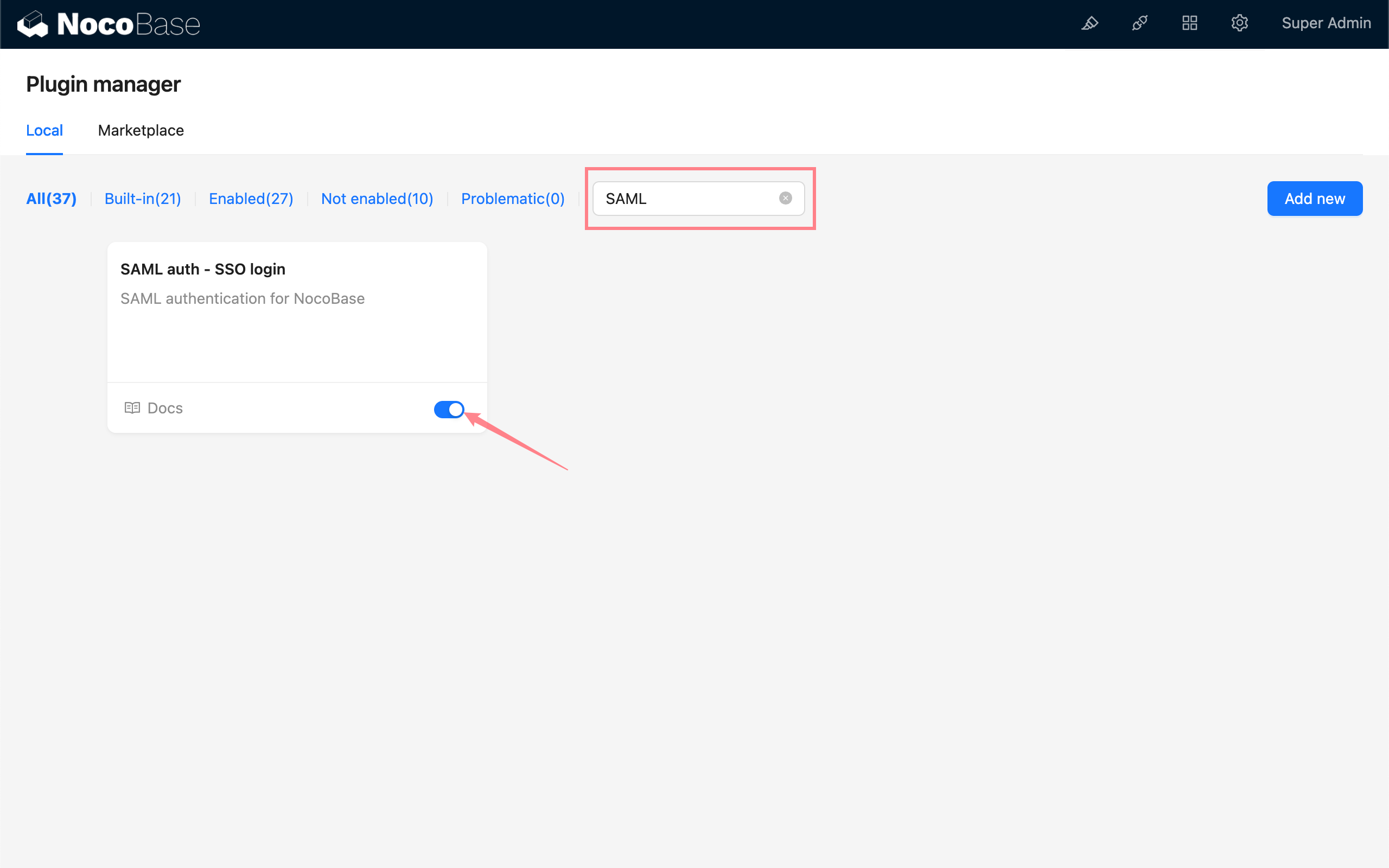1389x868 pixels.
Task: Show Enabled(27) plugins
Action: point(251,199)
